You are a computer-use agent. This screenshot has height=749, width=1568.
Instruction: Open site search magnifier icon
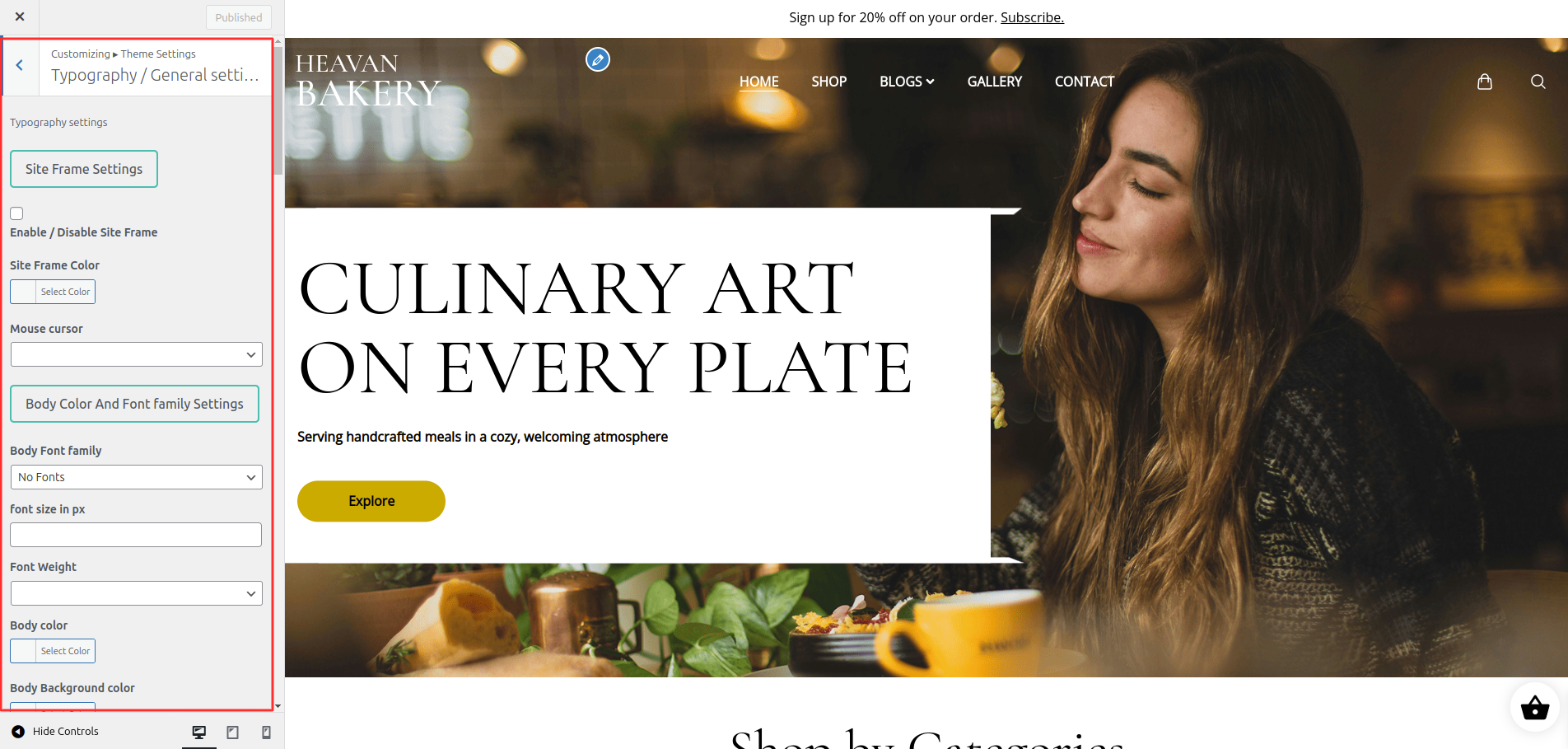(x=1538, y=82)
